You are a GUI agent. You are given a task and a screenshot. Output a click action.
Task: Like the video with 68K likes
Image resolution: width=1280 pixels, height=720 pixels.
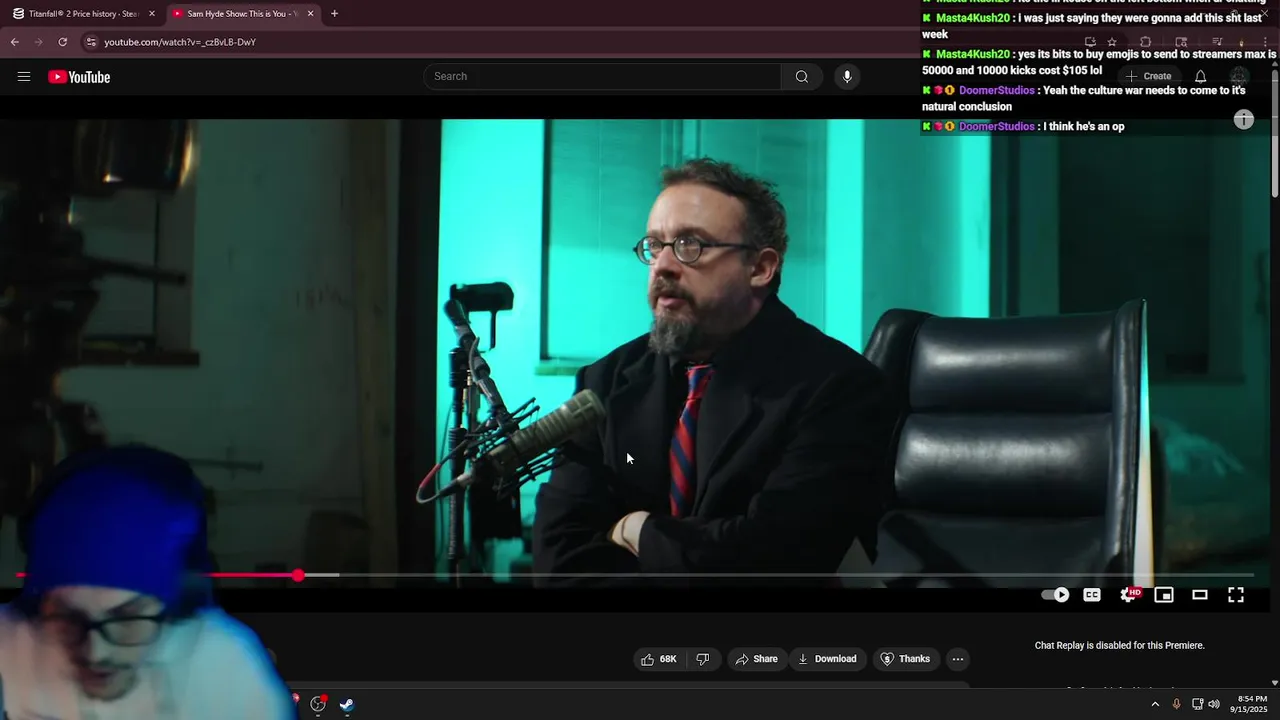click(x=659, y=659)
